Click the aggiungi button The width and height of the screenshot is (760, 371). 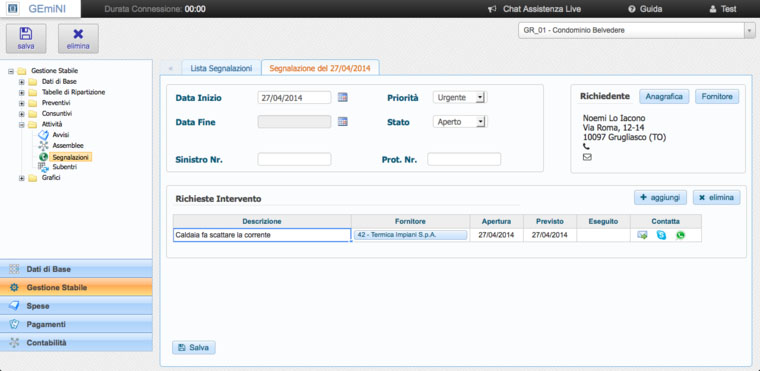660,197
